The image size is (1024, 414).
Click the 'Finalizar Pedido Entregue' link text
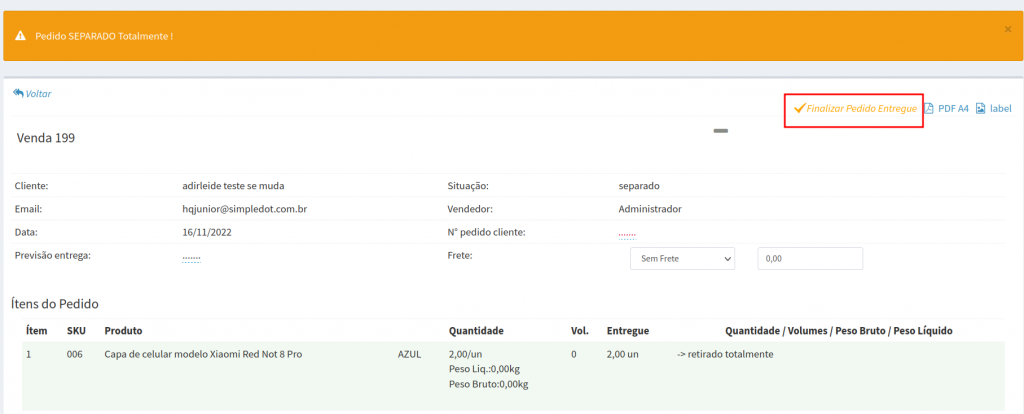(x=861, y=108)
